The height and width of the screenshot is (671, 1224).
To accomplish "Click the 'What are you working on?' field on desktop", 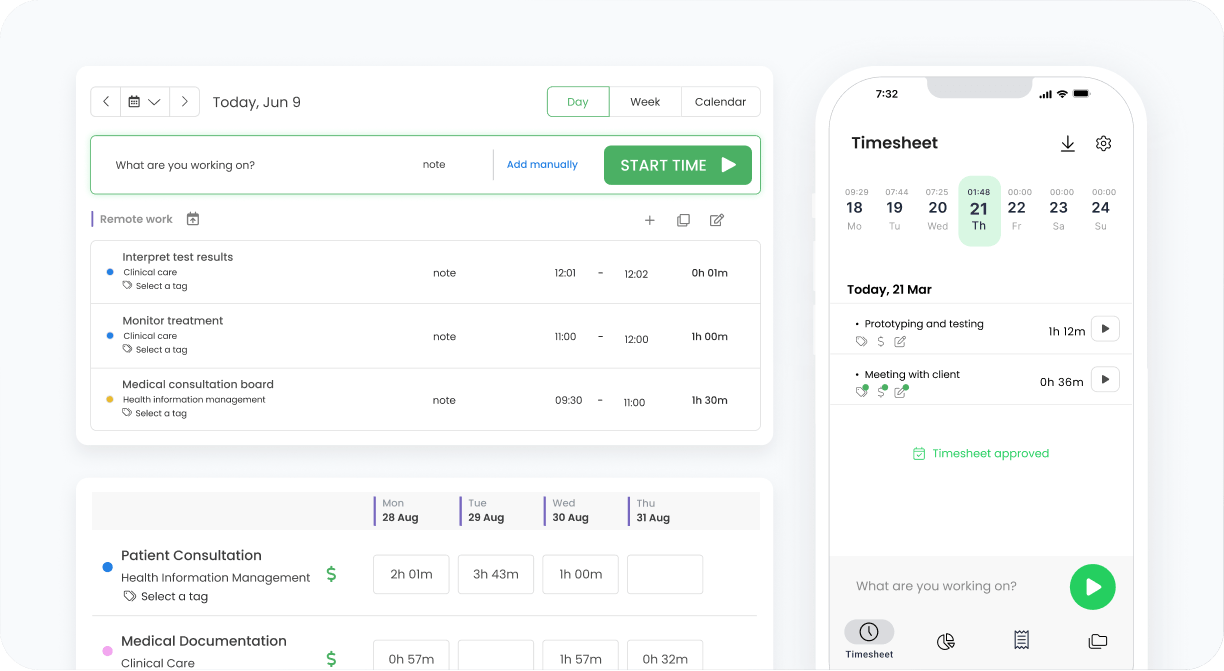I will (x=185, y=165).
